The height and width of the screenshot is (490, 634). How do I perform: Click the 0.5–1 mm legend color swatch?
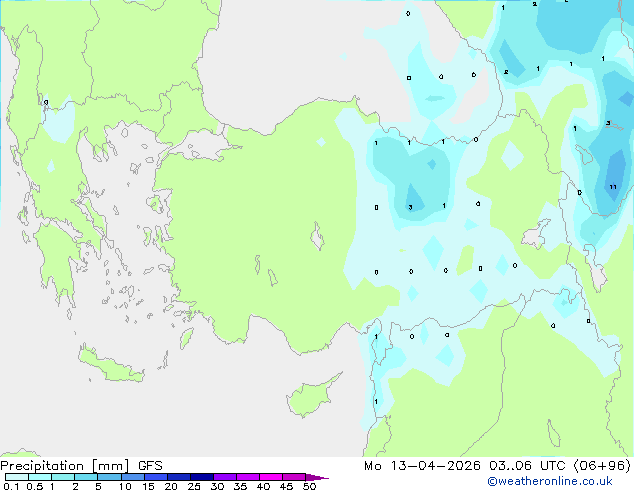click(40, 477)
